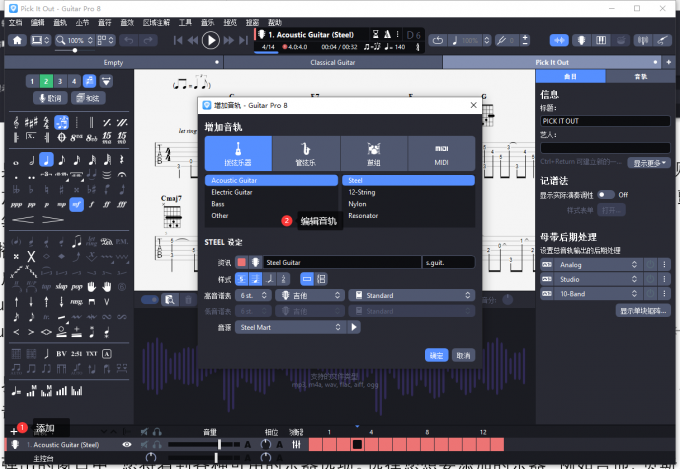Click the confirm button in the dialog
Screen dimensions: 680x469
click(x=436, y=355)
